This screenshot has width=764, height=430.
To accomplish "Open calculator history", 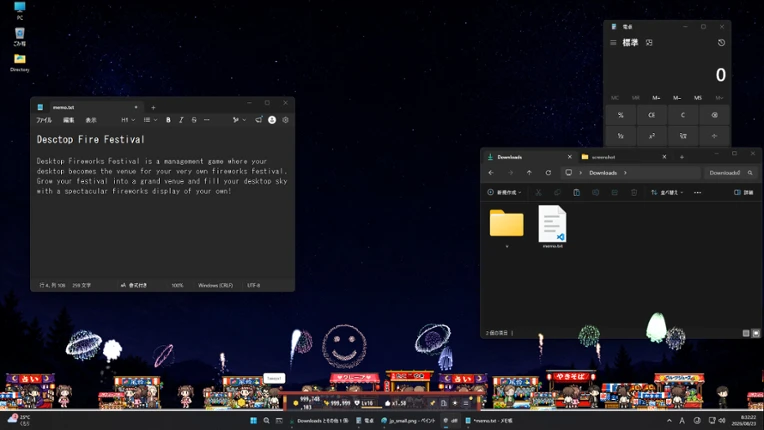I will [x=721, y=43].
